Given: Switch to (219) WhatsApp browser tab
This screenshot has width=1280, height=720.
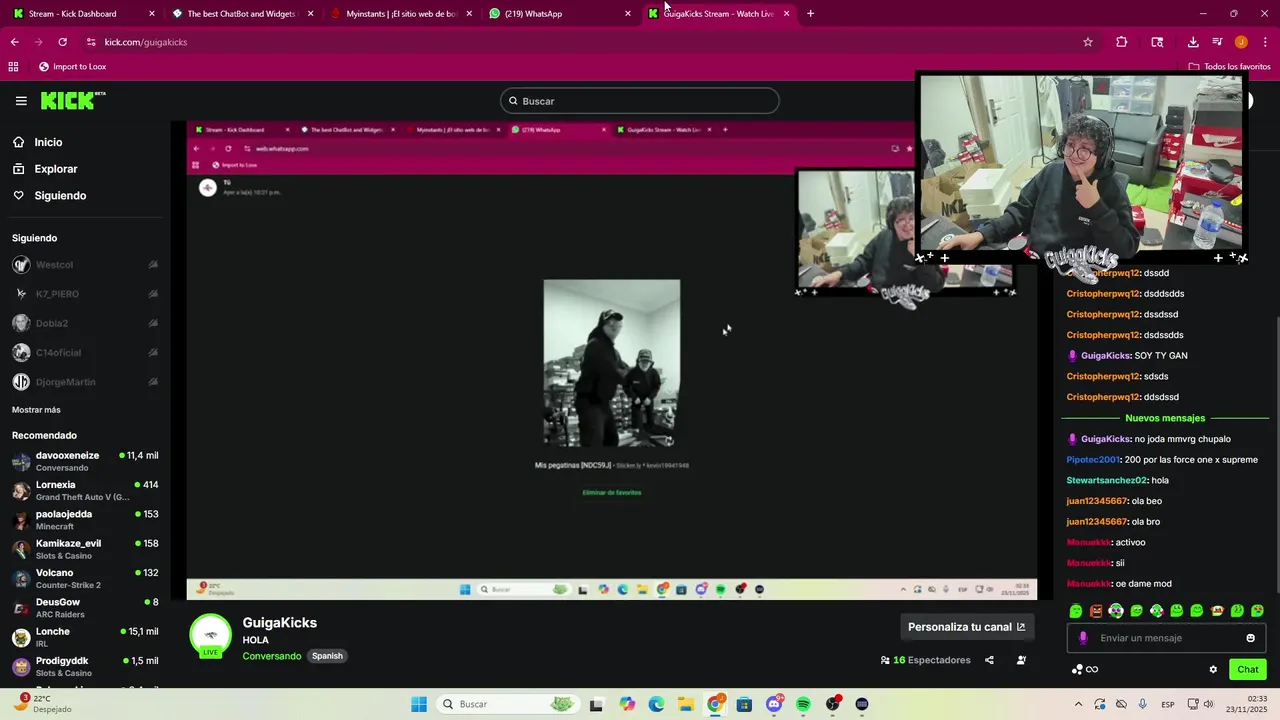Looking at the screenshot, I should coord(559,14).
